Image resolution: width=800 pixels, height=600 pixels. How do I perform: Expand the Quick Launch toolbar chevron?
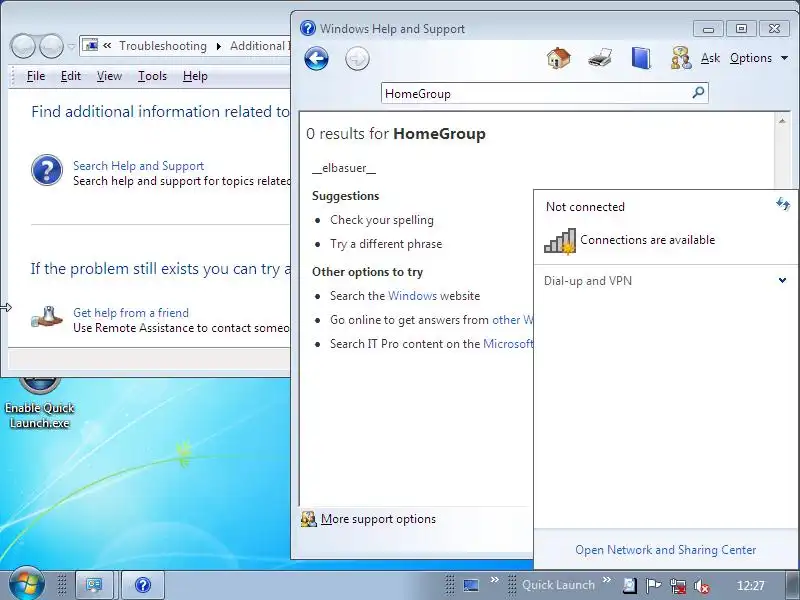(607, 580)
